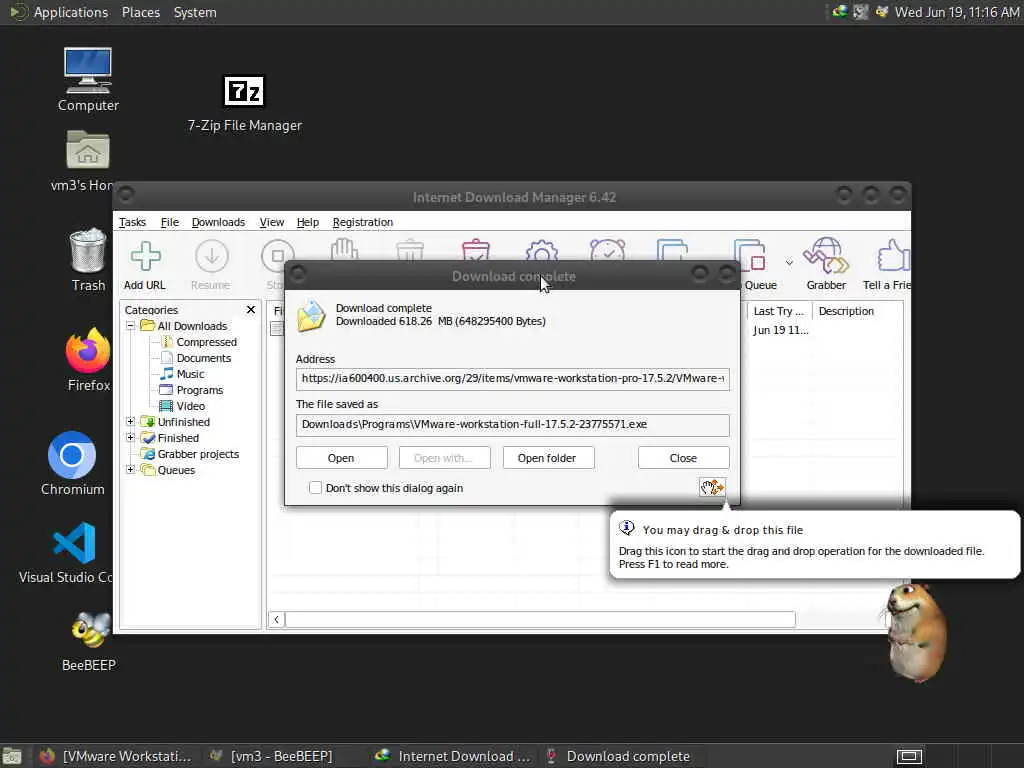Open the View menu
Image resolution: width=1024 pixels, height=768 pixels.
pos(272,222)
